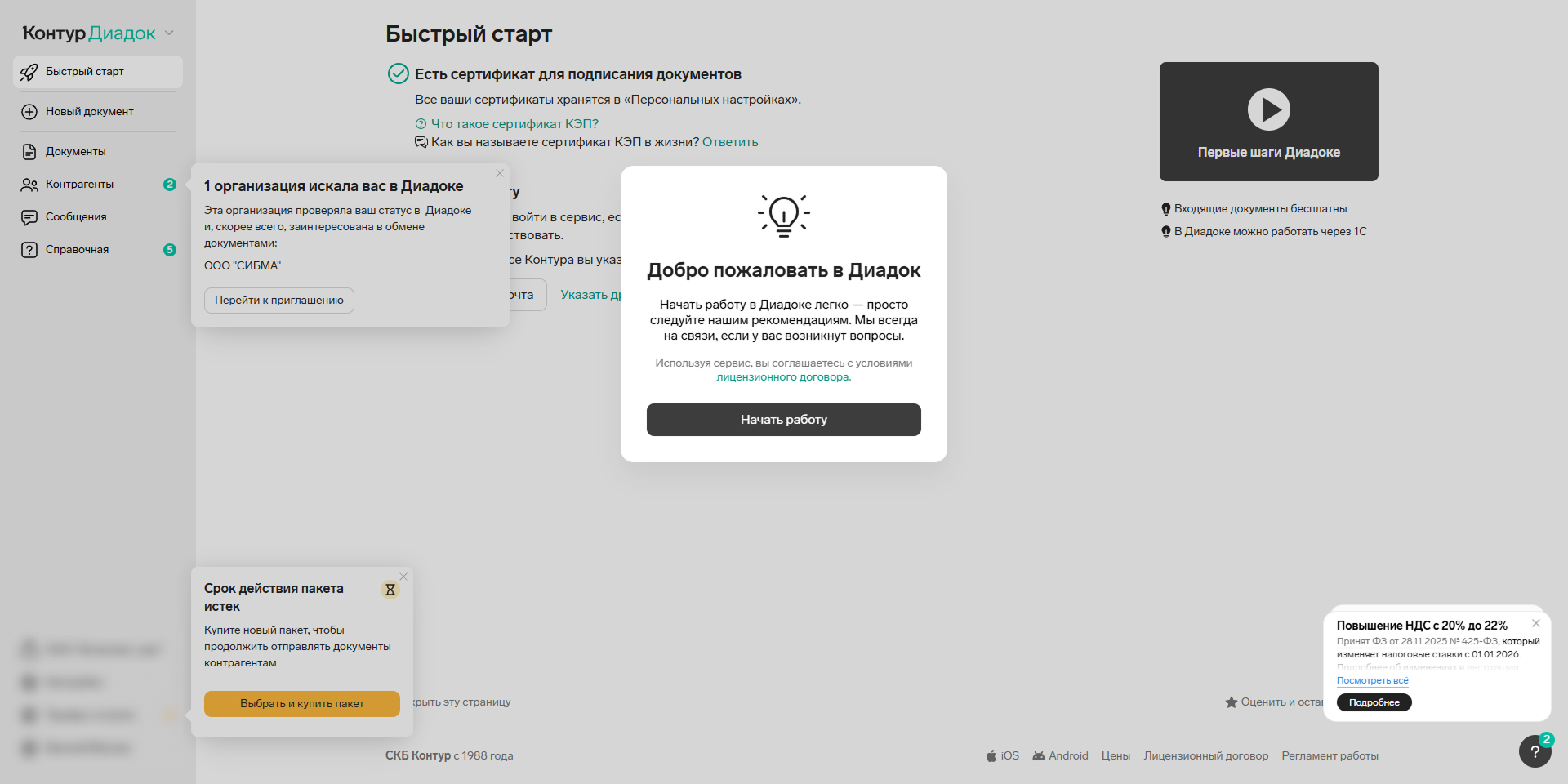This screenshot has height=784, width=1568.
Task: Click the Ответить link about certificate
Action: 730,142
